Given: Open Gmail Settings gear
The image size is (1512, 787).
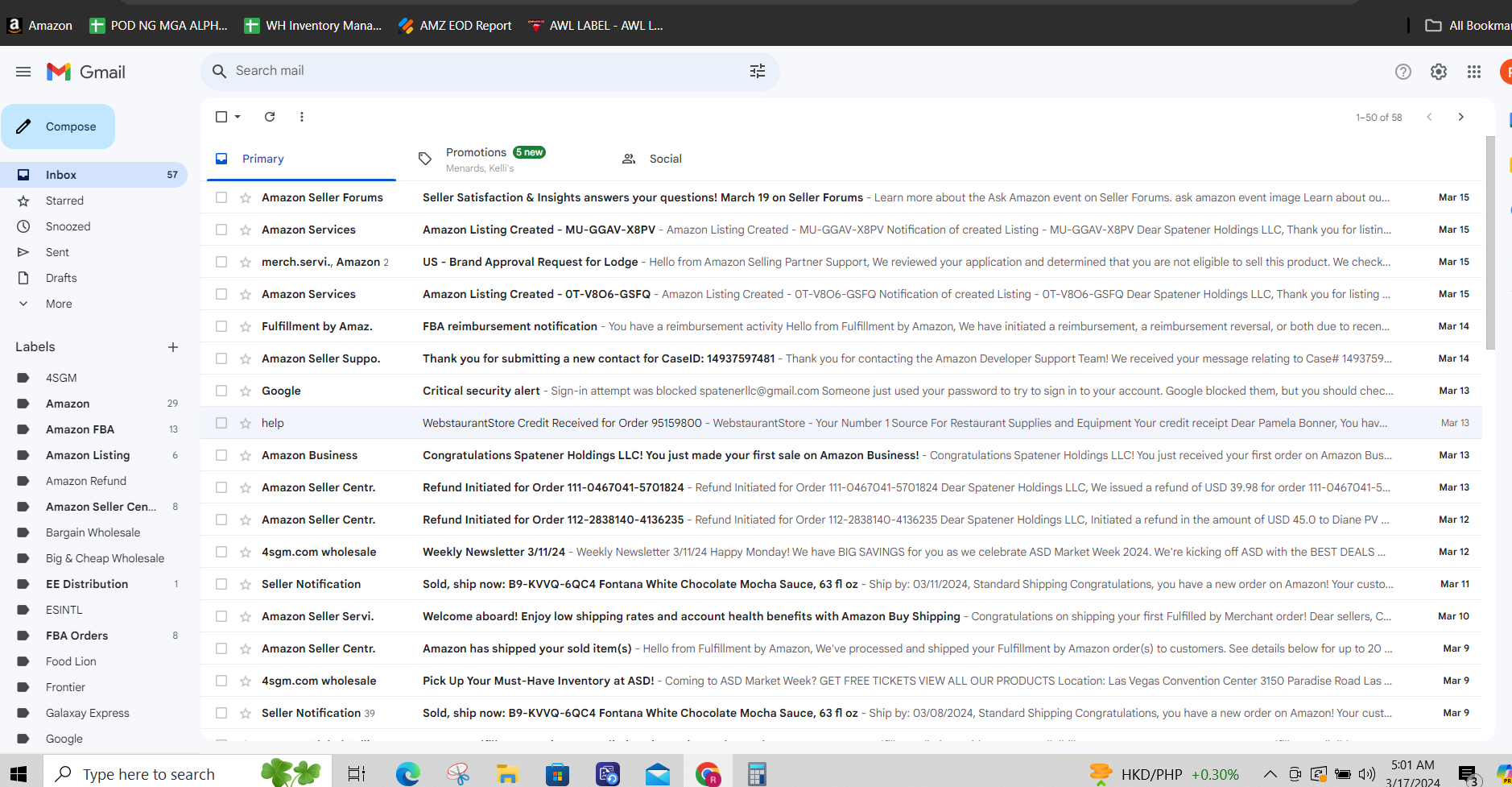Looking at the screenshot, I should (x=1439, y=72).
